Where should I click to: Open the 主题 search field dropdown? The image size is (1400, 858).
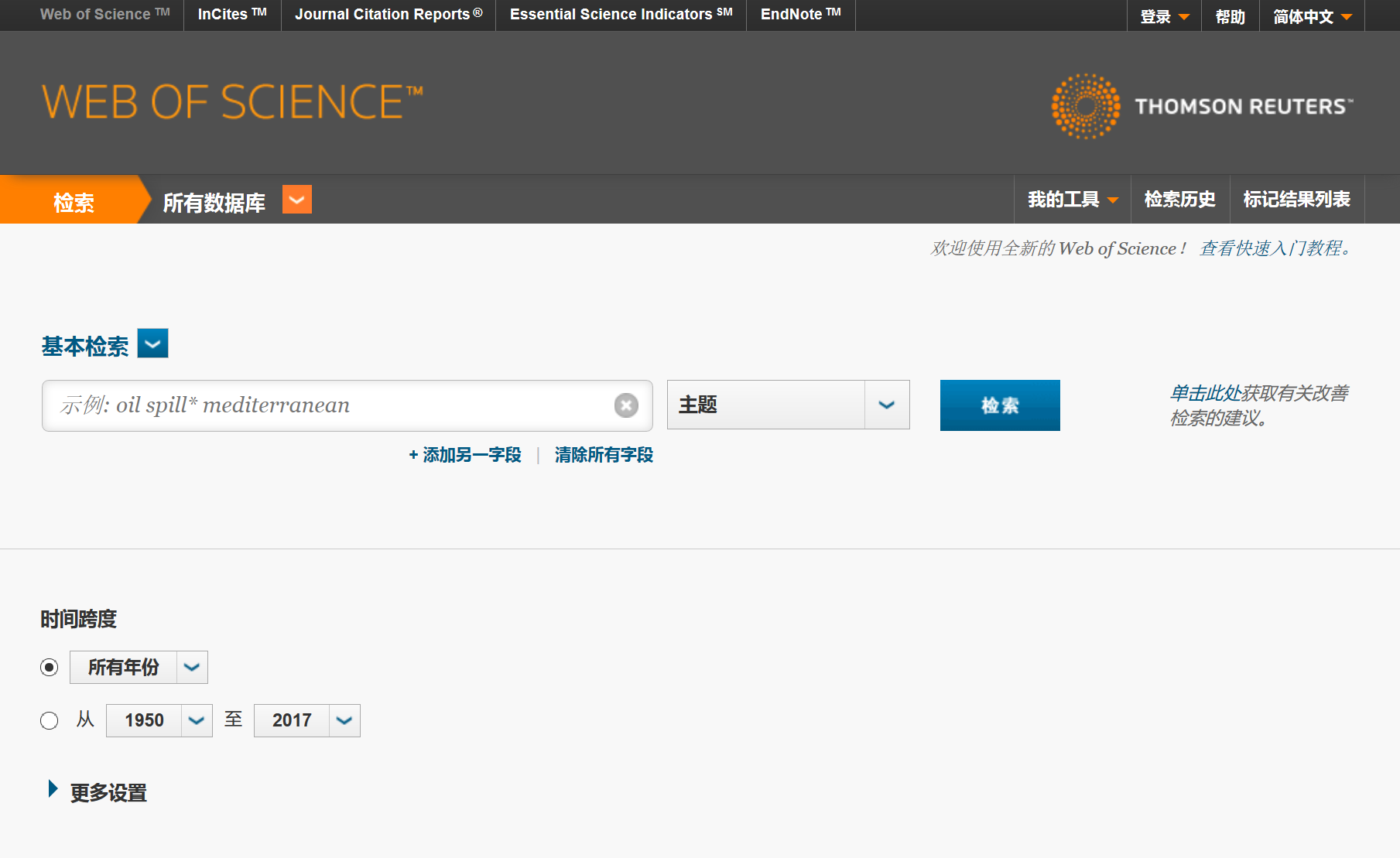[886, 405]
